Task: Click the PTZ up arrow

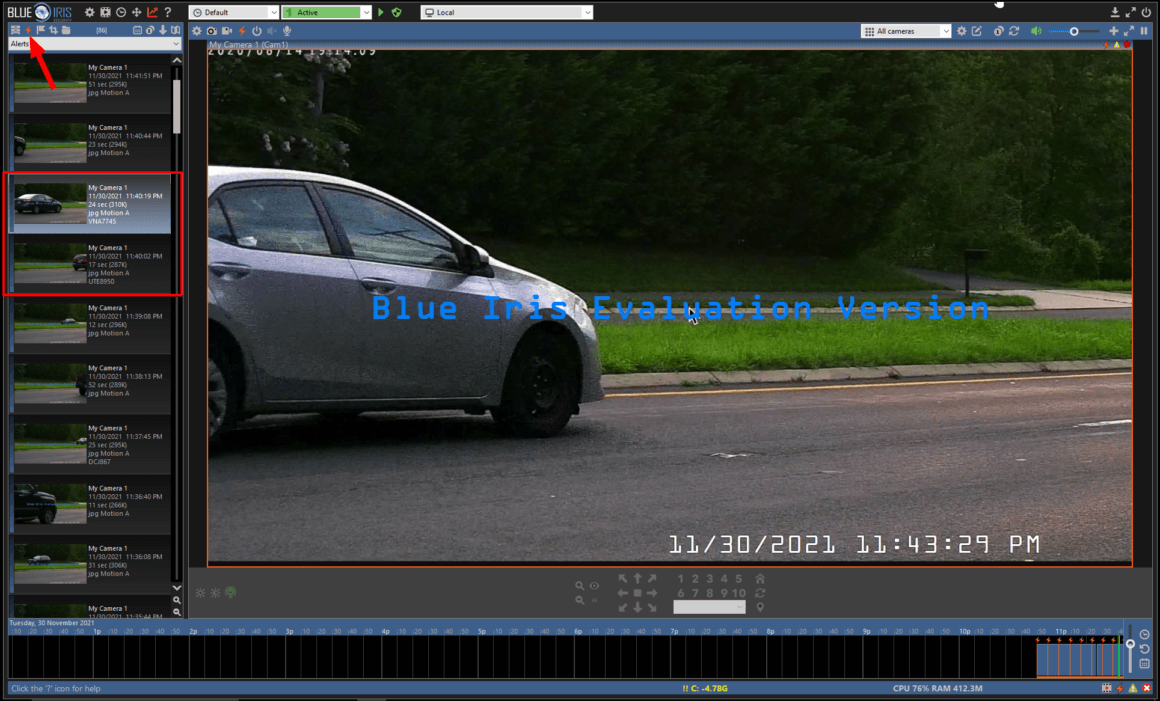Action: 637,578
